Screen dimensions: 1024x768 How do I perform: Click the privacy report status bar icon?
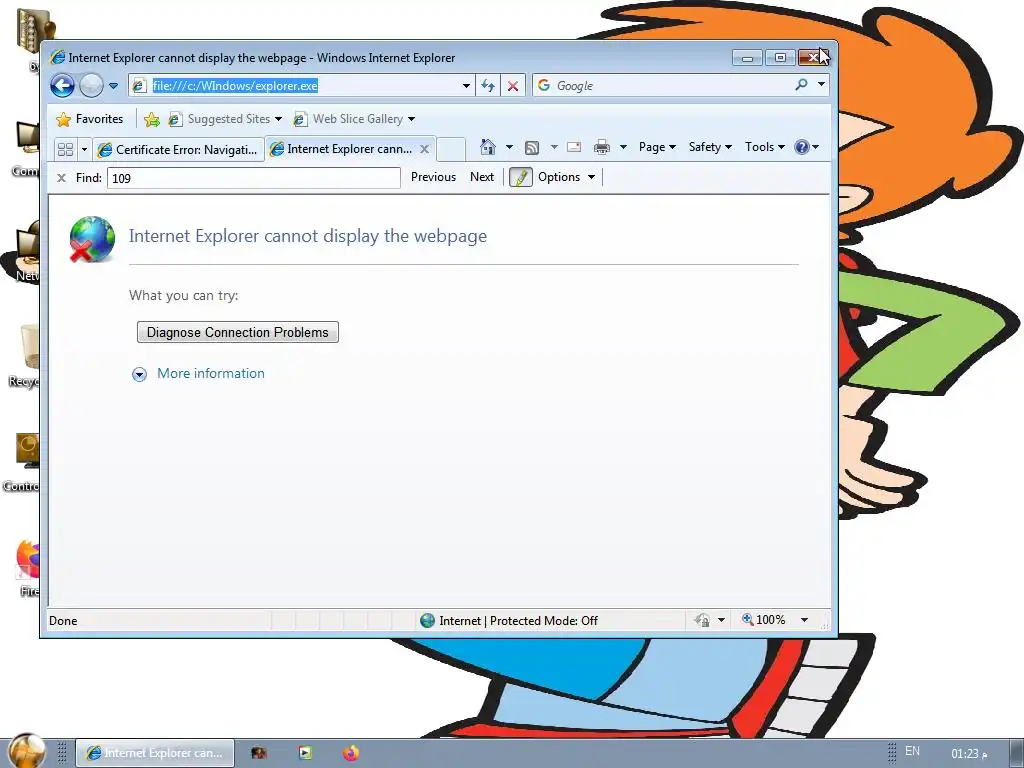(x=703, y=620)
